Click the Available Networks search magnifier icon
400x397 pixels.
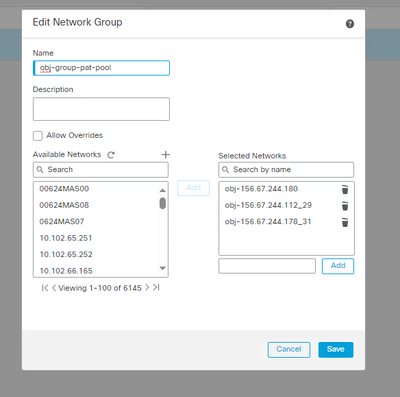[x=40, y=170]
